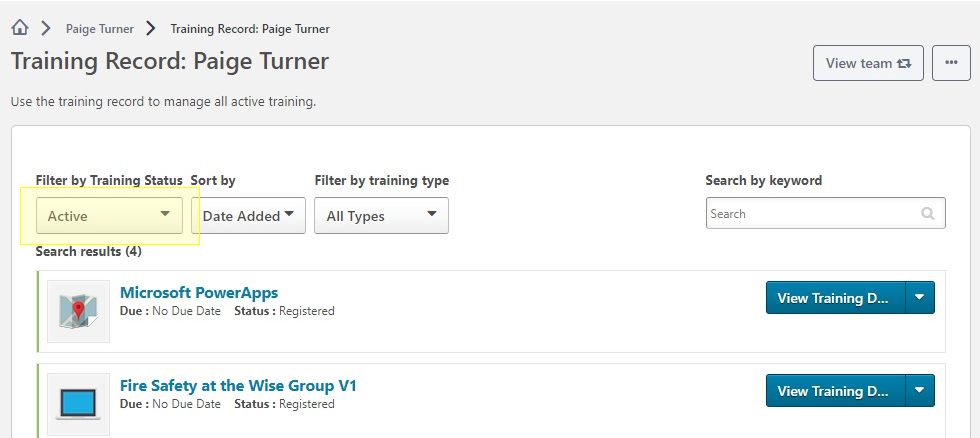The height and width of the screenshot is (438, 980).
Task: Expand arrow beside Microsoft PowerApps View Training button
Action: 920,298
